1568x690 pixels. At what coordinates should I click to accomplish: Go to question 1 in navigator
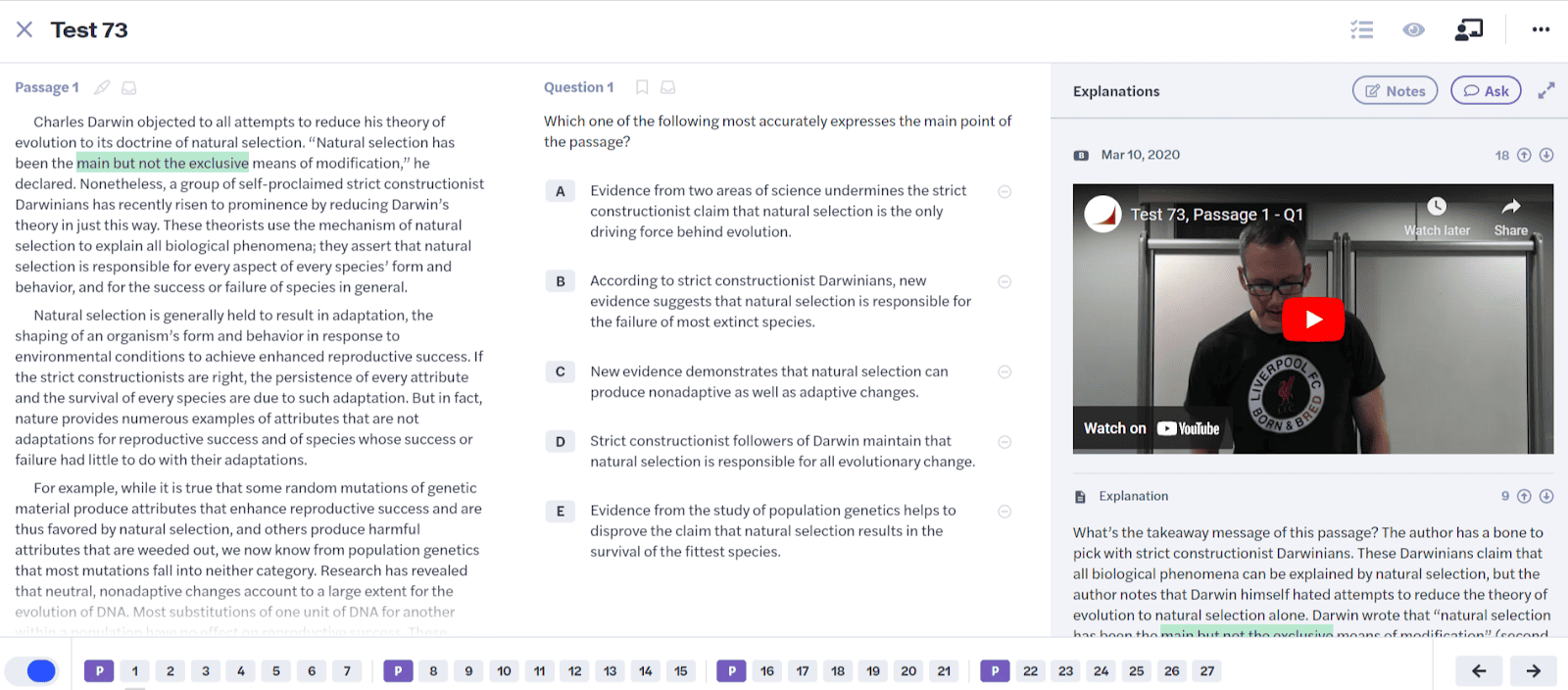click(x=135, y=671)
